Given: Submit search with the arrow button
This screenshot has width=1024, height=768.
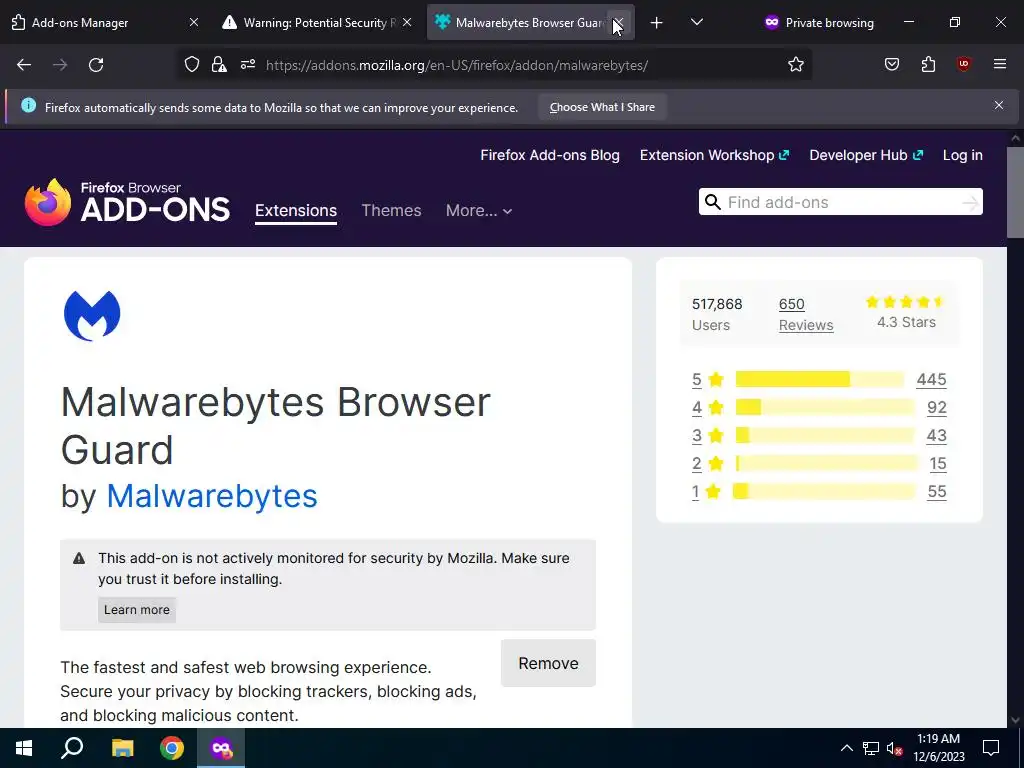Looking at the screenshot, I should [x=970, y=203].
